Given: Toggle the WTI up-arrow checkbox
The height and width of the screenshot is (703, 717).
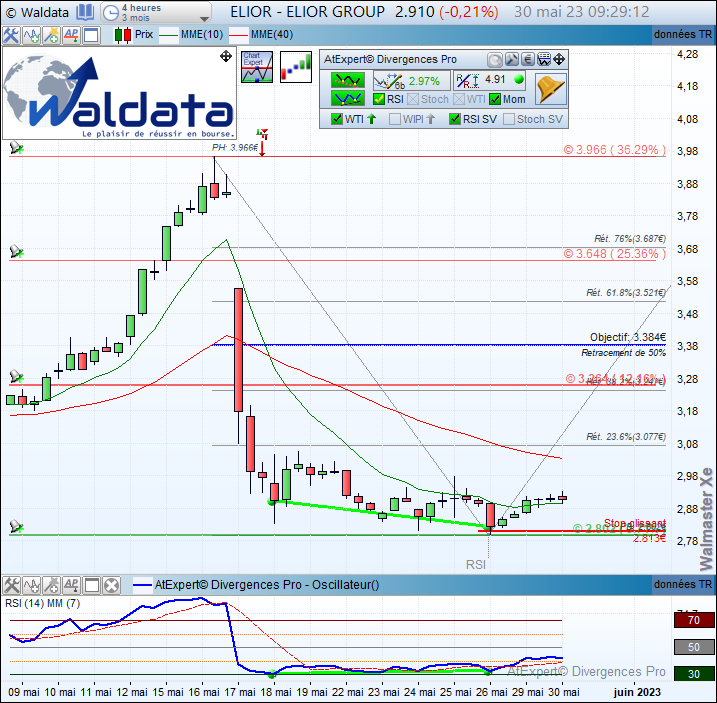Looking at the screenshot, I should point(337,119).
